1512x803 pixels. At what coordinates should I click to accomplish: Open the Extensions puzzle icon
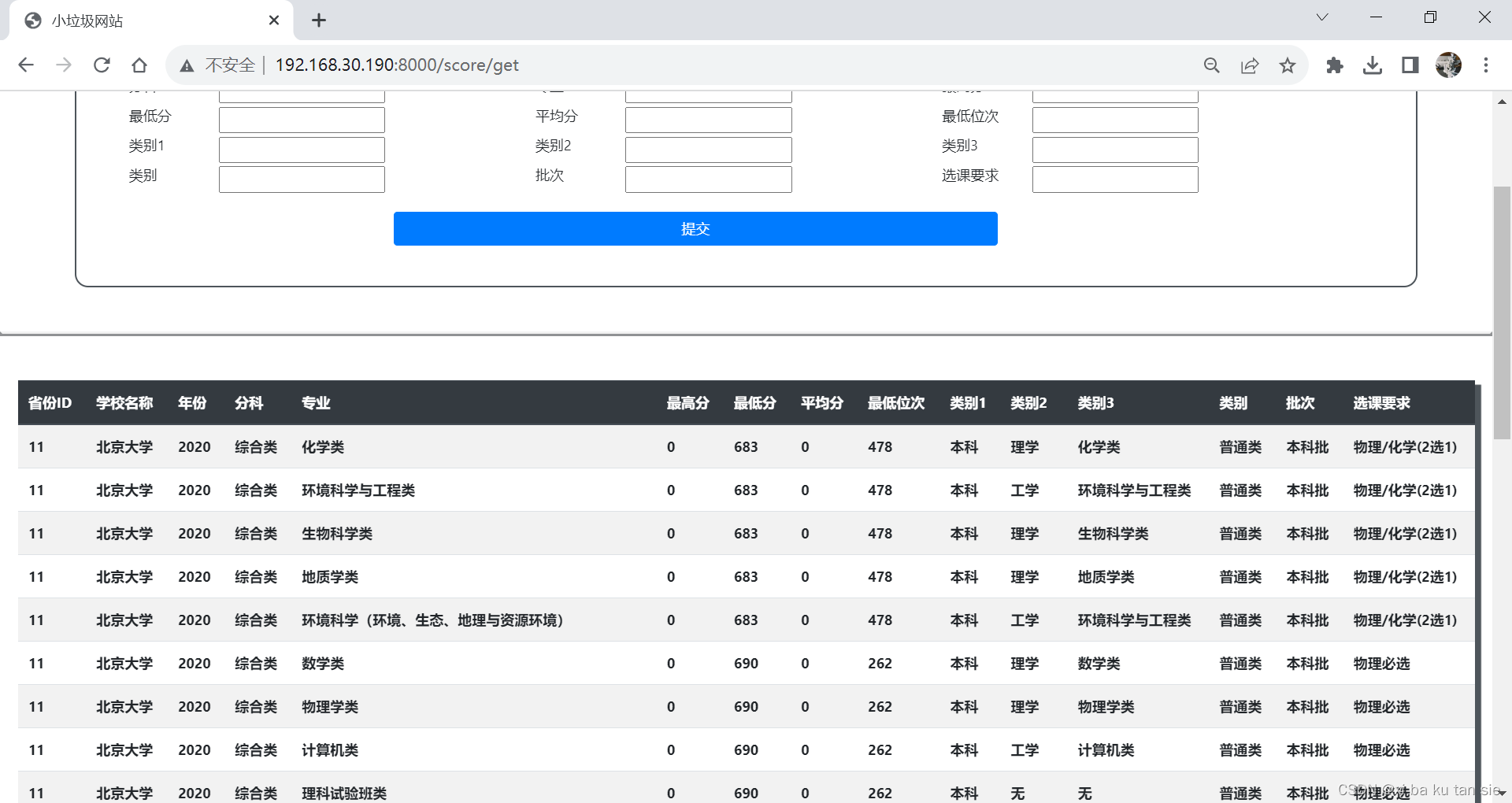point(1335,65)
